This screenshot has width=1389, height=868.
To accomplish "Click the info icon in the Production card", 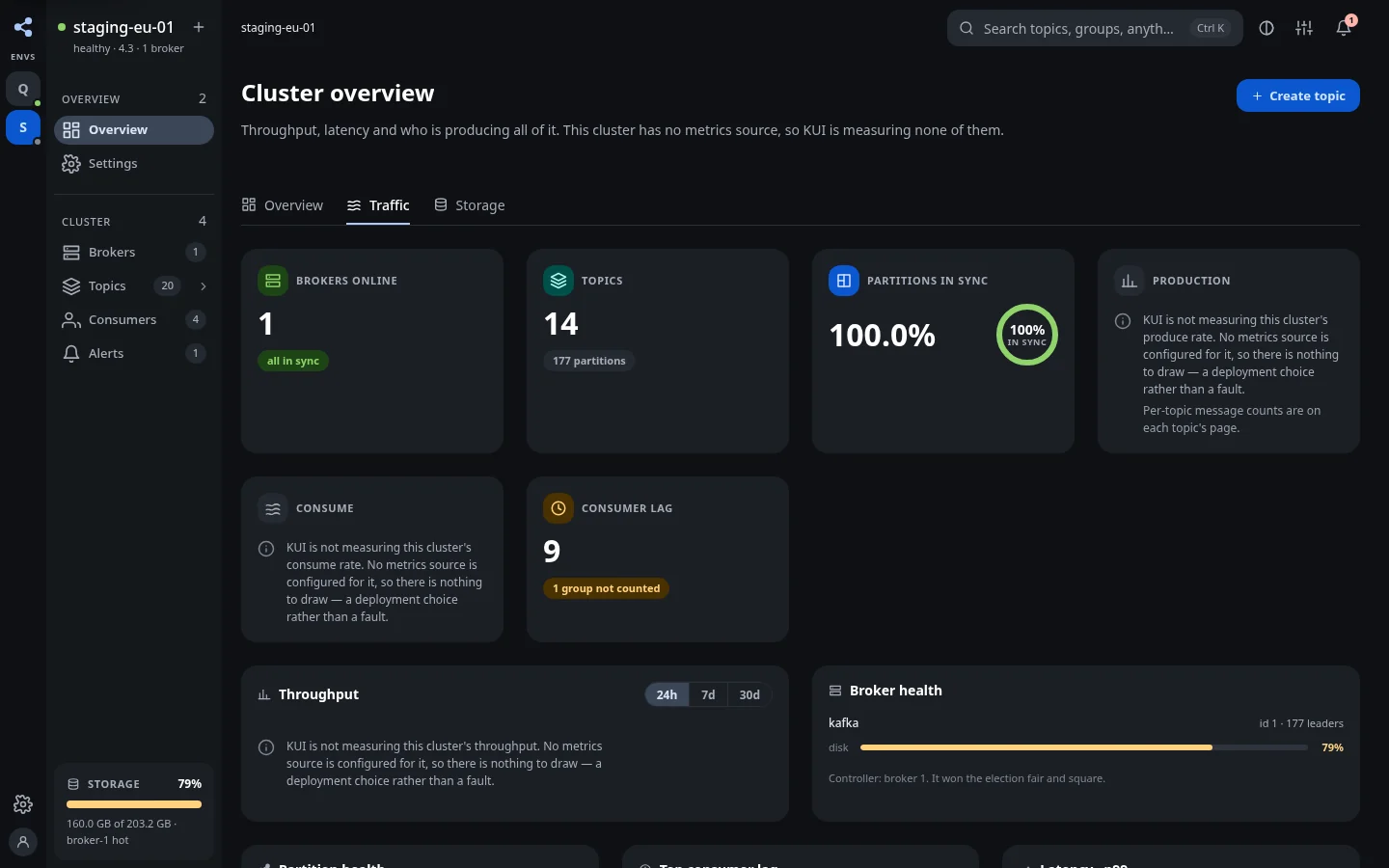I will pos(1123,321).
